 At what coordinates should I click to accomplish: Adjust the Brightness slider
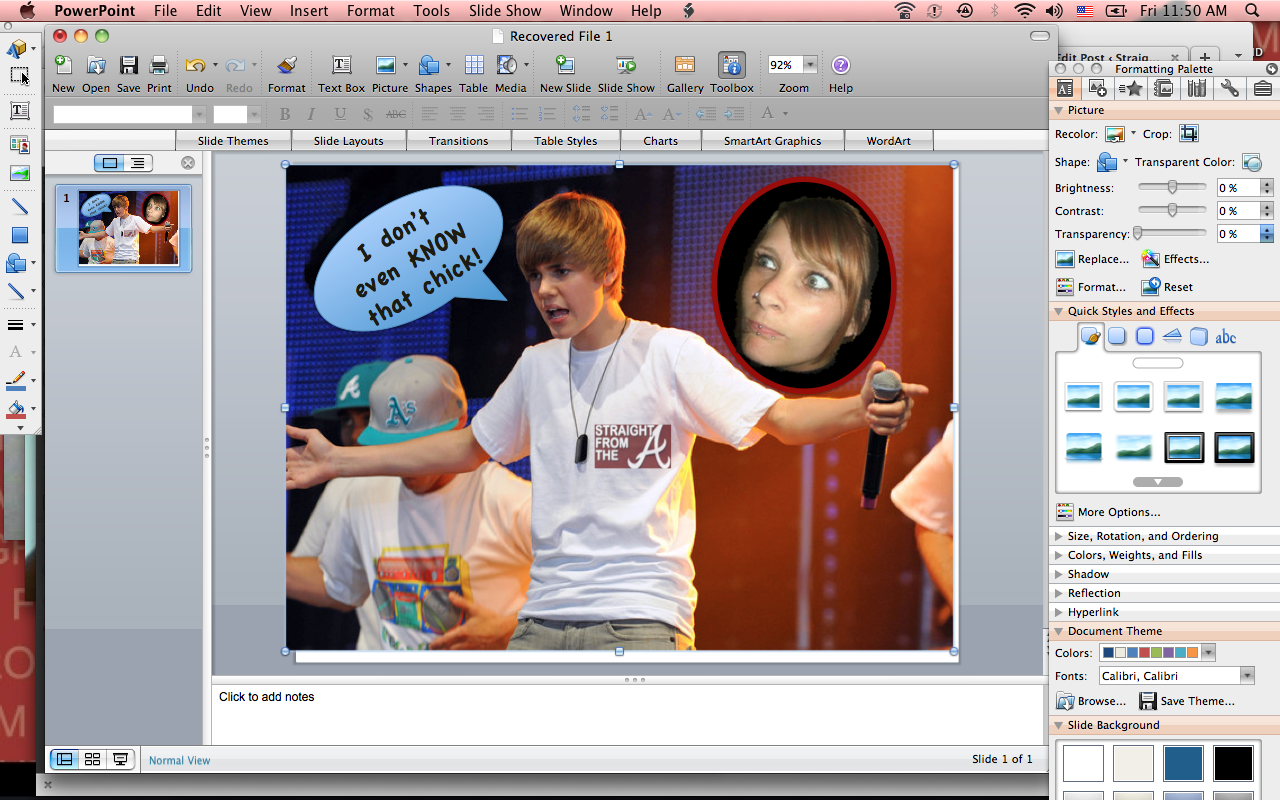tap(1173, 187)
